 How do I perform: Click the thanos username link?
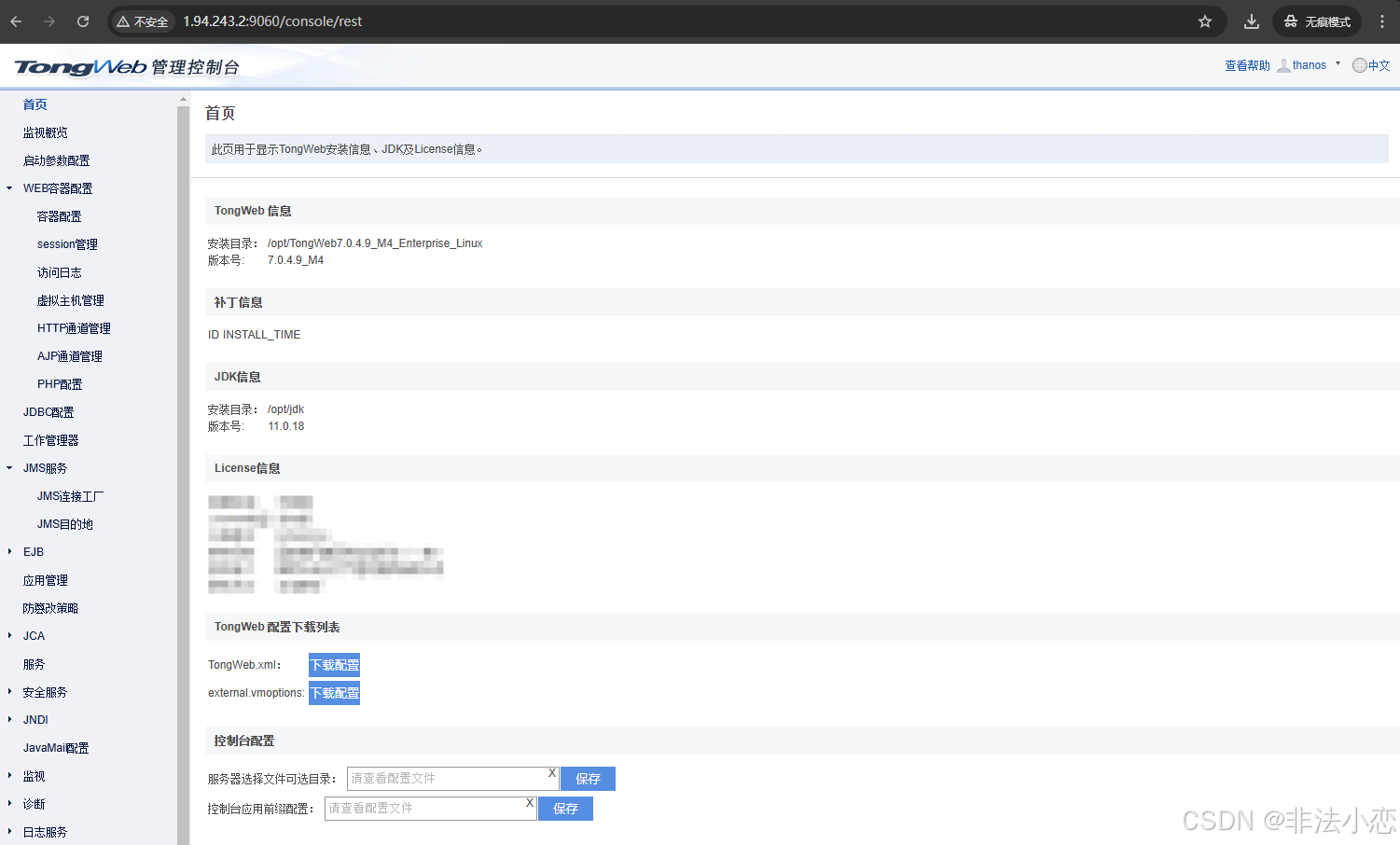[x=1310, y=65]
